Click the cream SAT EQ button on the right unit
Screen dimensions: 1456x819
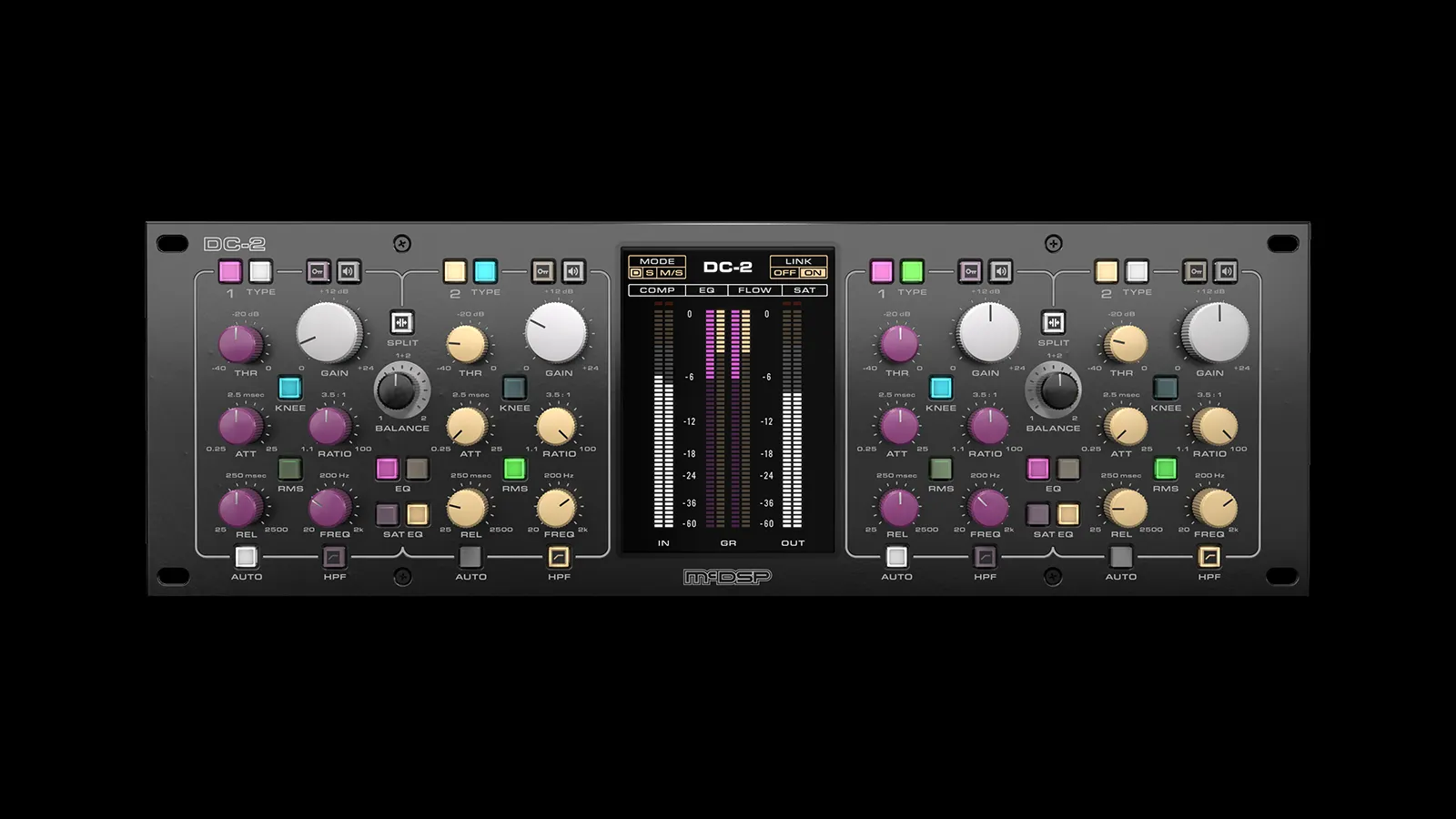(x=1068, y=515)
